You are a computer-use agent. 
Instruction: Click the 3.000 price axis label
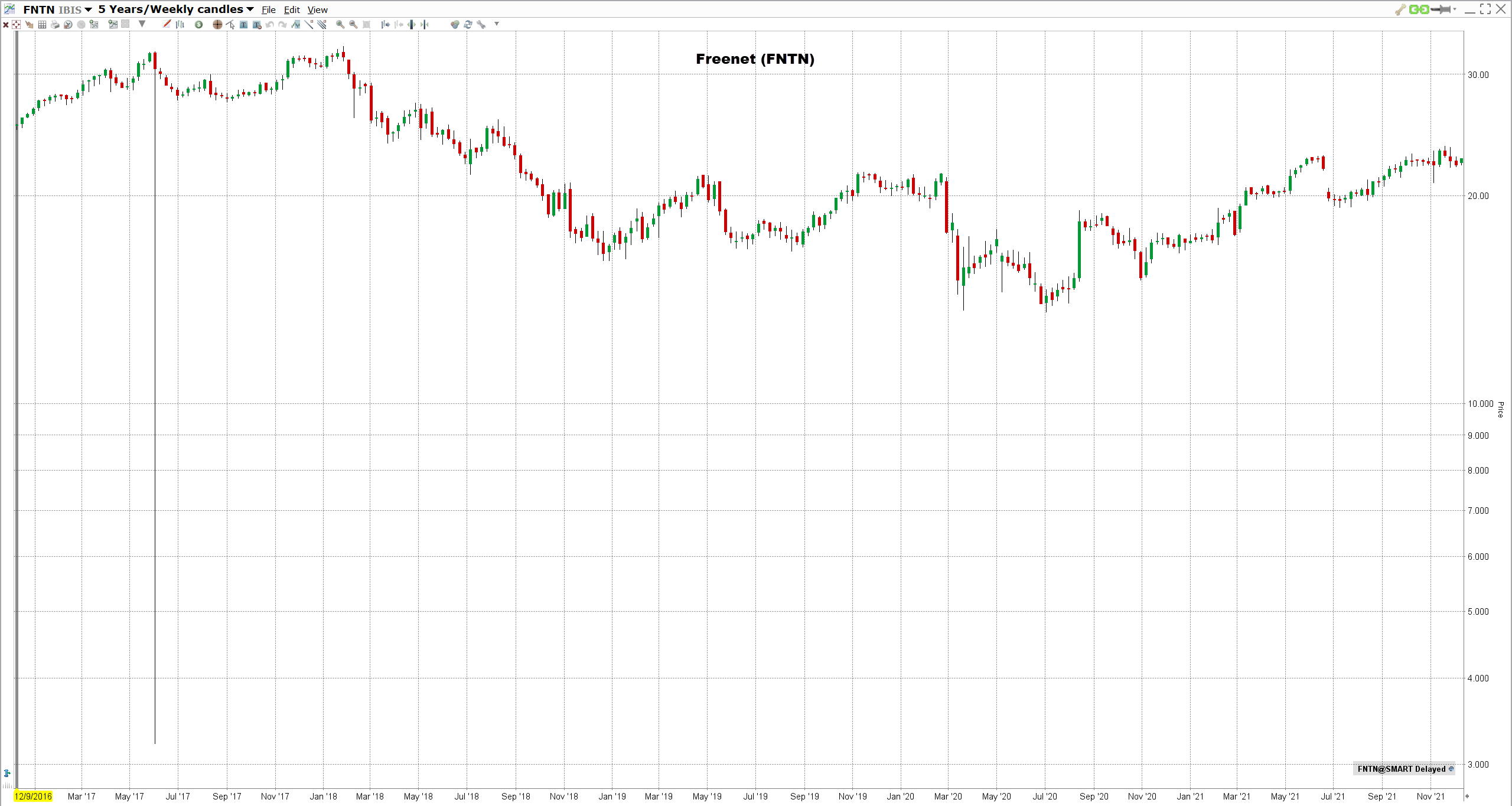(x=1478, y=765)
